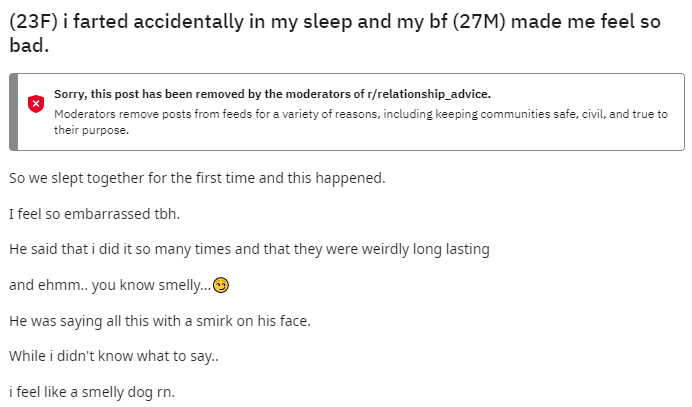Screen dimensions: 692x407
Task: Click '(27M)' in the post title
Action: pyautogui.click(x=479, y=21)
